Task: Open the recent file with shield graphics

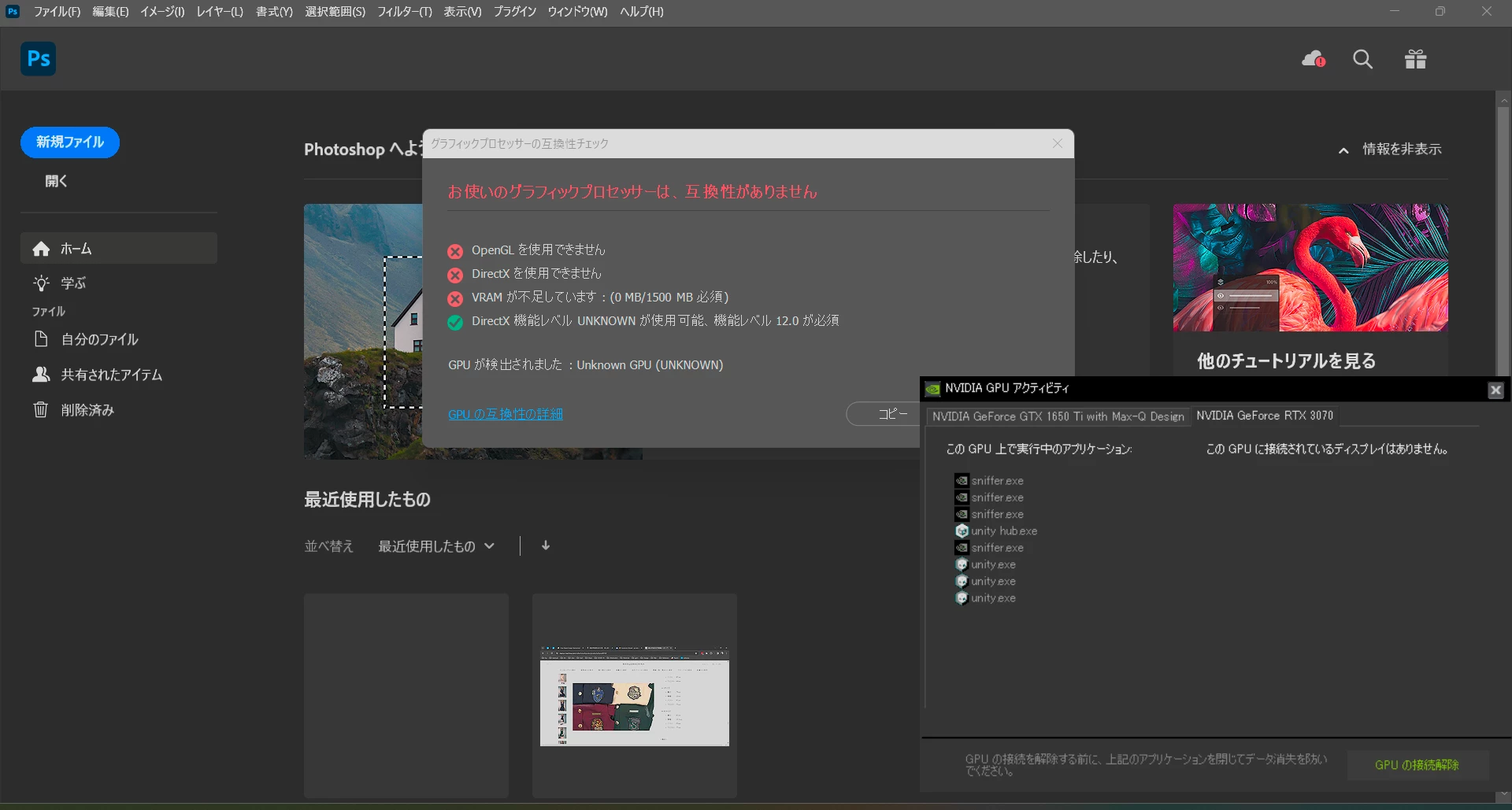Action: (635, 696)
